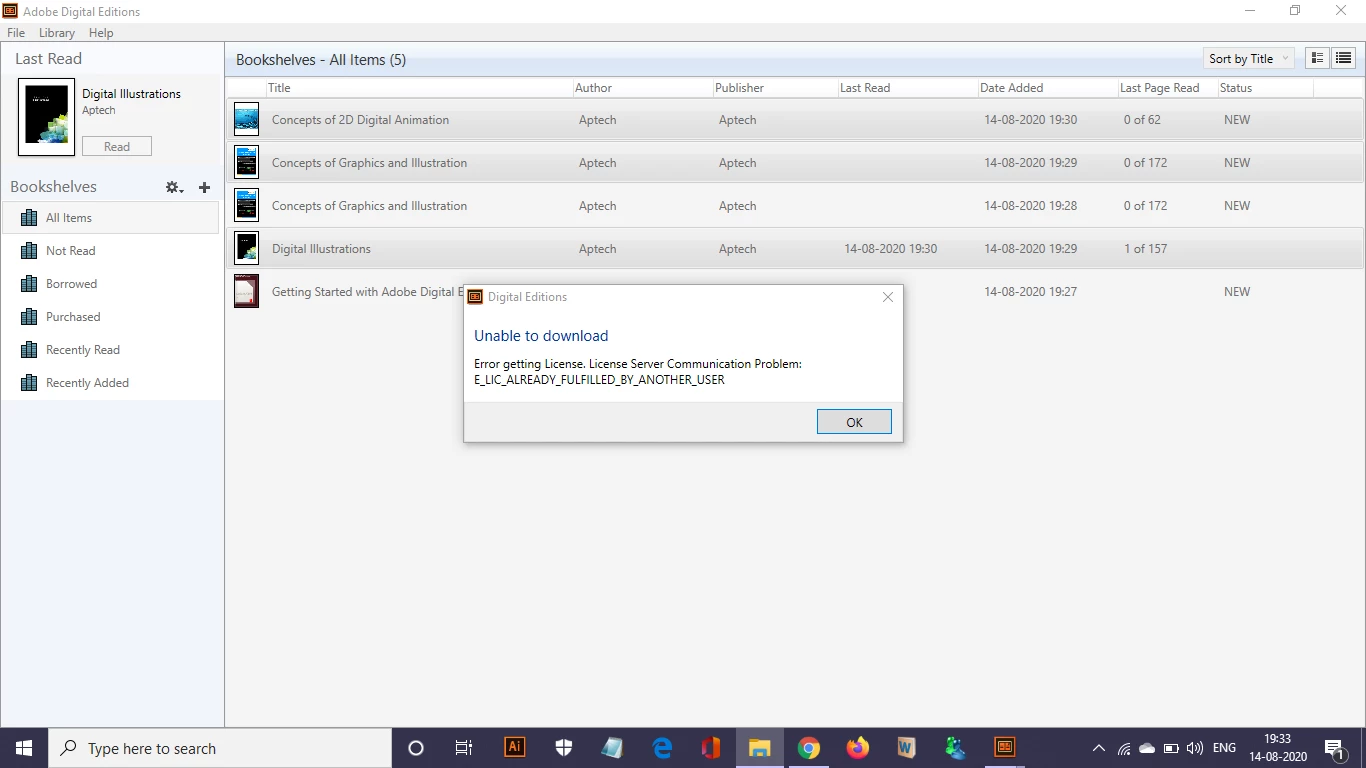The image size is (1366, 768).
Task: Select the Not Read bookshelf
Action: [x=111, y=251]
